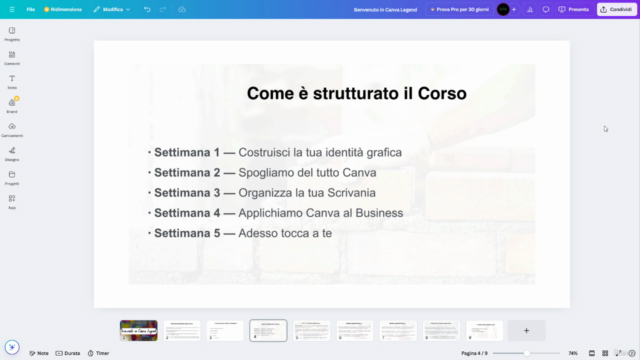The width and height of the screenshot is (640, 360).
Task: Start the Prova Pro per 30 giorni trial
Action: coord(460,9)
